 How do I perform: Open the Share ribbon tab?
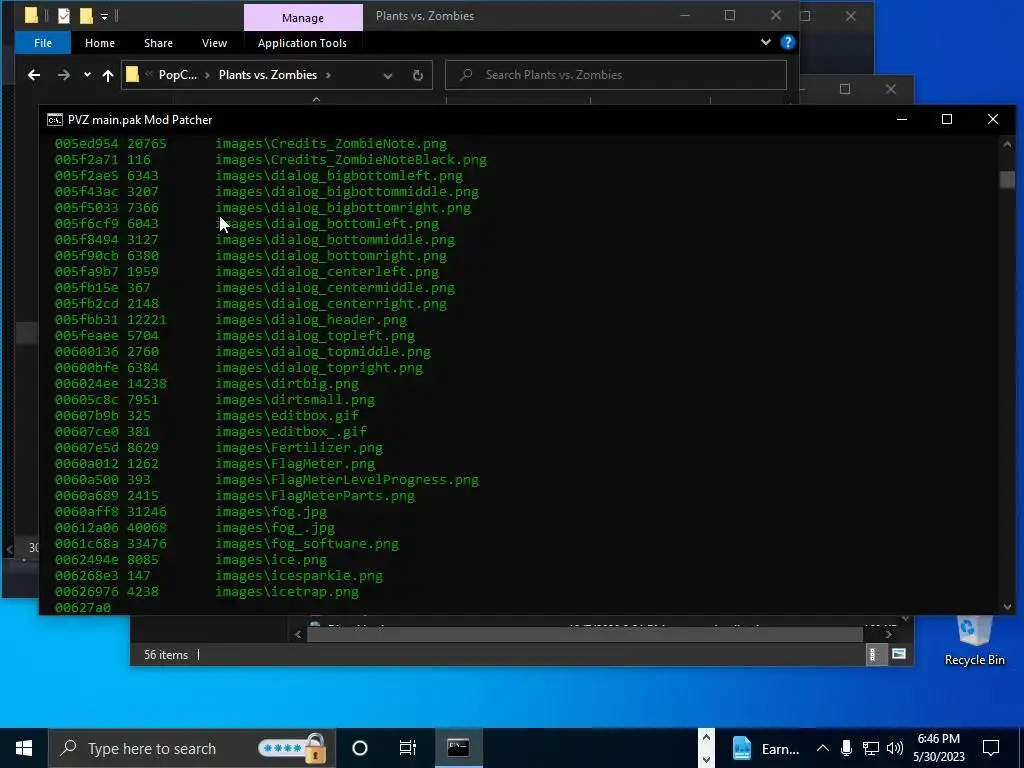(x=158, y=43)
